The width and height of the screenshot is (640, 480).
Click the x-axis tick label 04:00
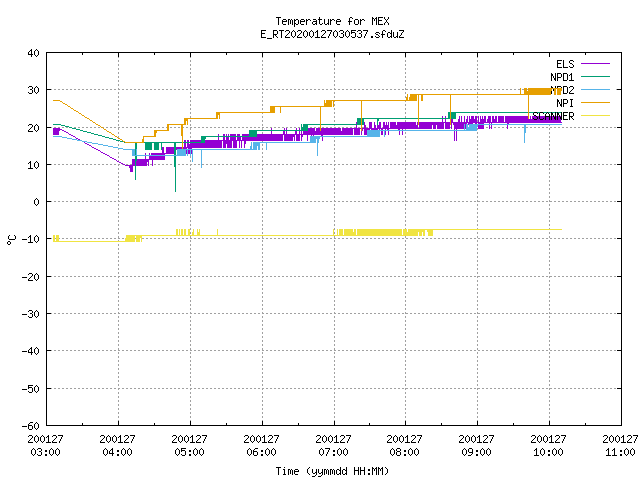(118, 452)
